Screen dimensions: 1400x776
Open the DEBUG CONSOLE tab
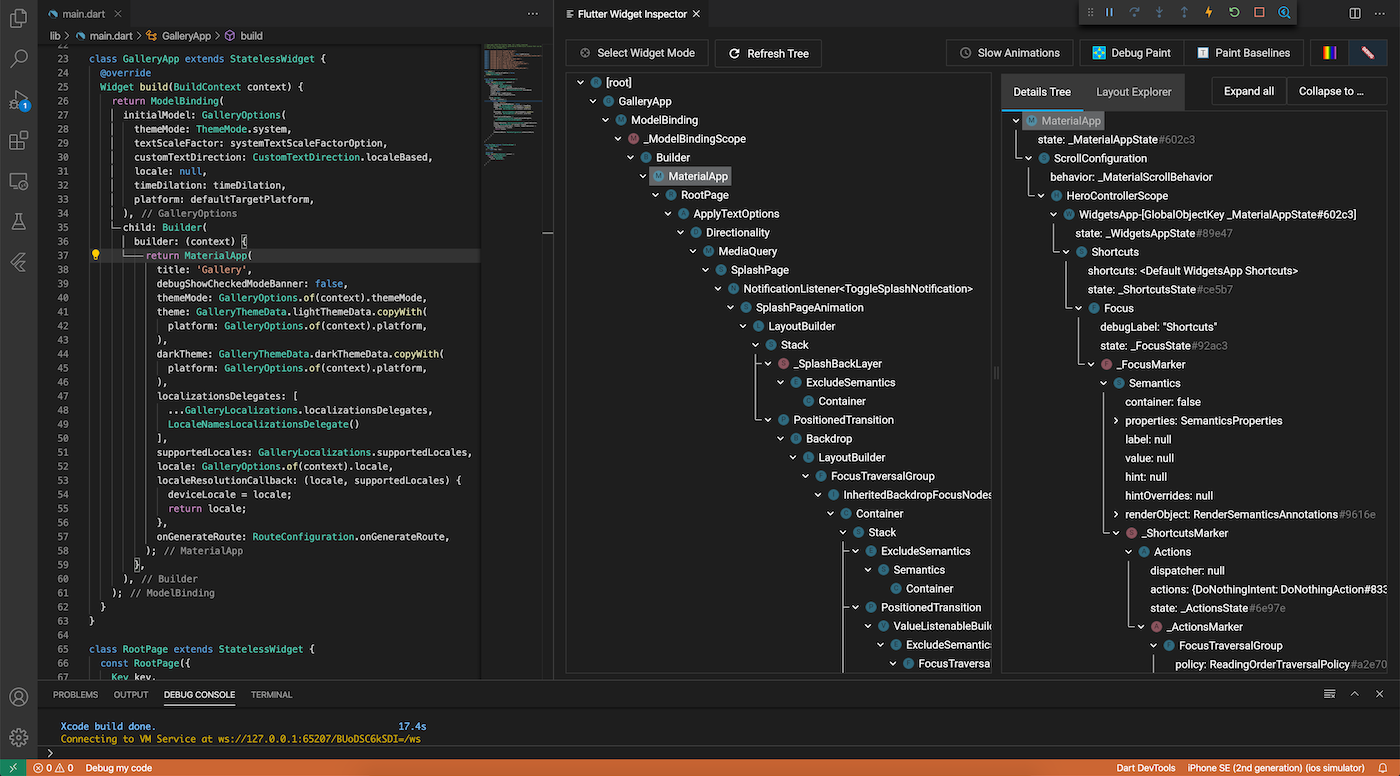pos(199,694)
